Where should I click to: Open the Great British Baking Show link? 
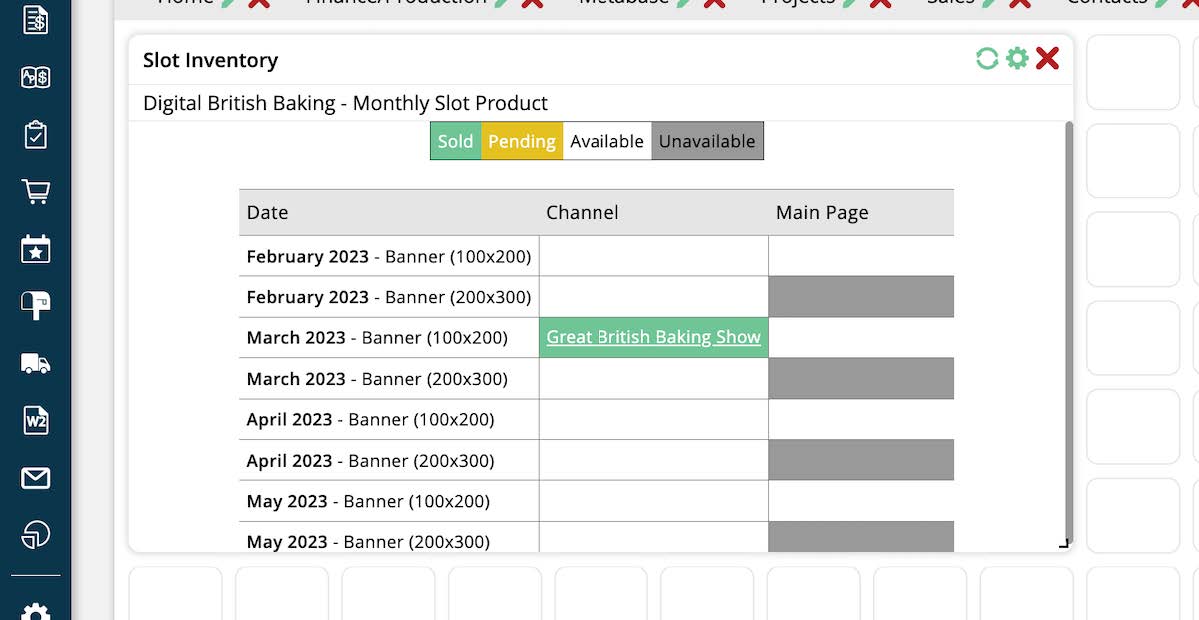click(x=653, y=338)
